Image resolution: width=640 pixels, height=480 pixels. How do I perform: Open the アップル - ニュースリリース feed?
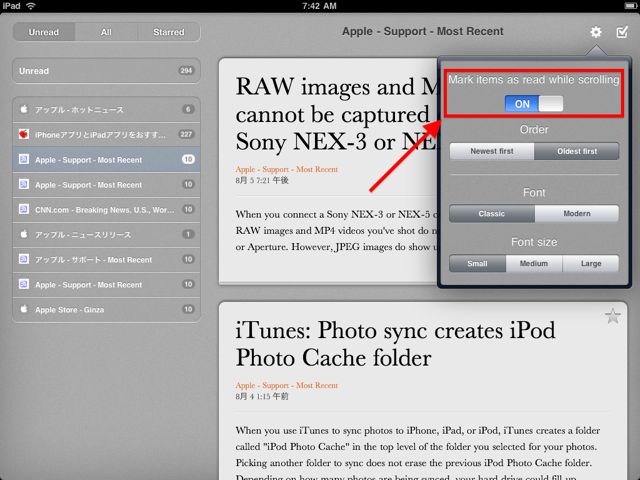click(107, 234)
